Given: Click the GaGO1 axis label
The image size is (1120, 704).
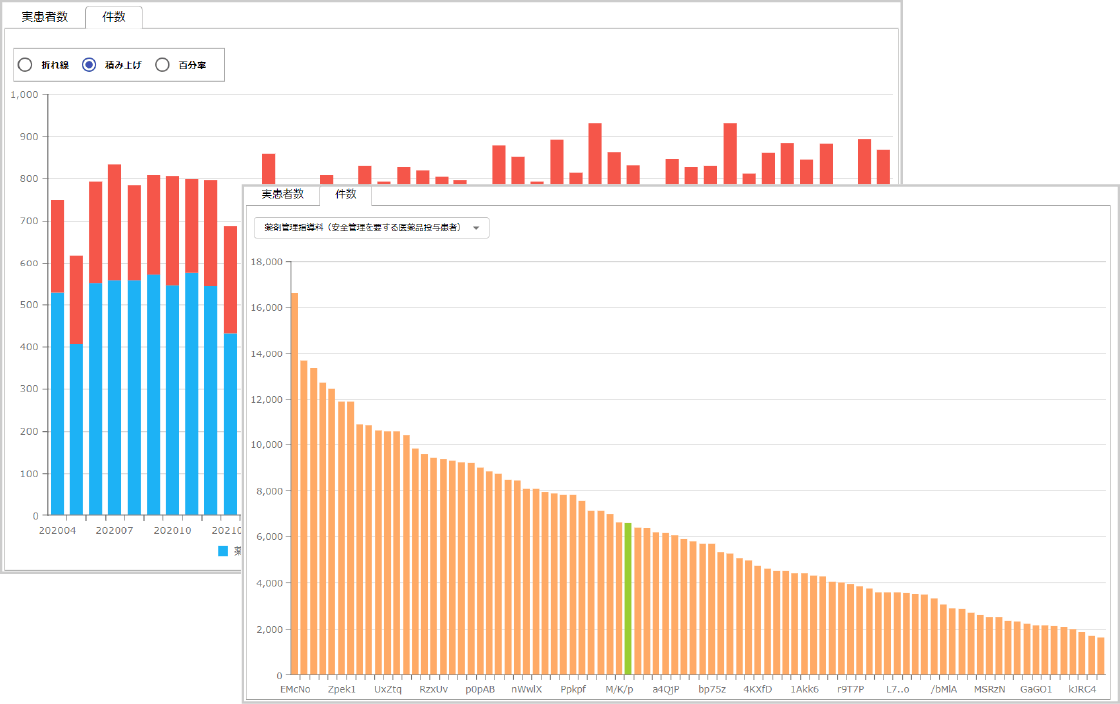Looking at the screenshot, I should pyautogui.click(x=1036, y=690).
